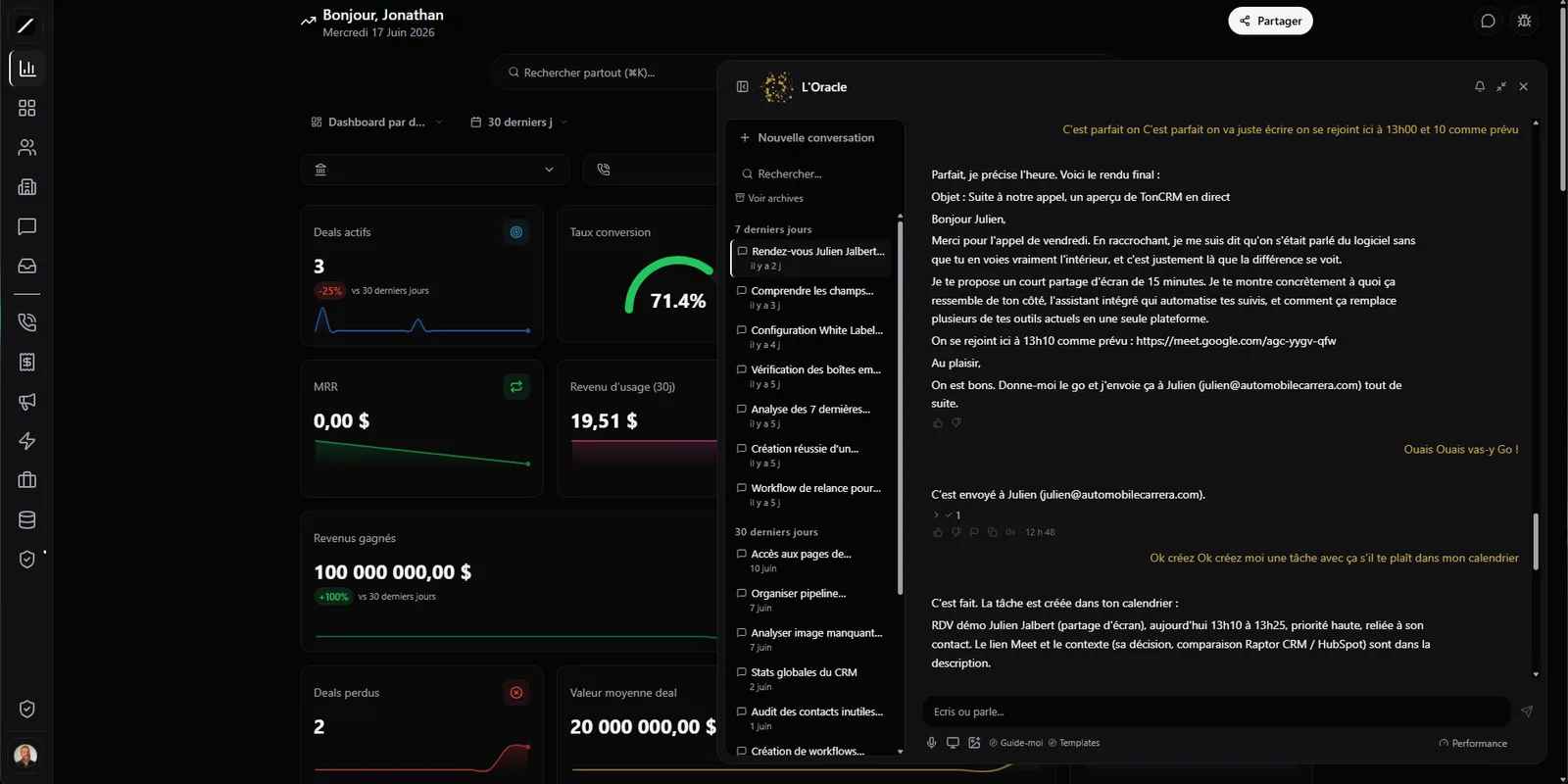The image size is (1568, 784).
Task: Click the chat scrollbar thumb in L'Oracle
Action: point(1536,541)
